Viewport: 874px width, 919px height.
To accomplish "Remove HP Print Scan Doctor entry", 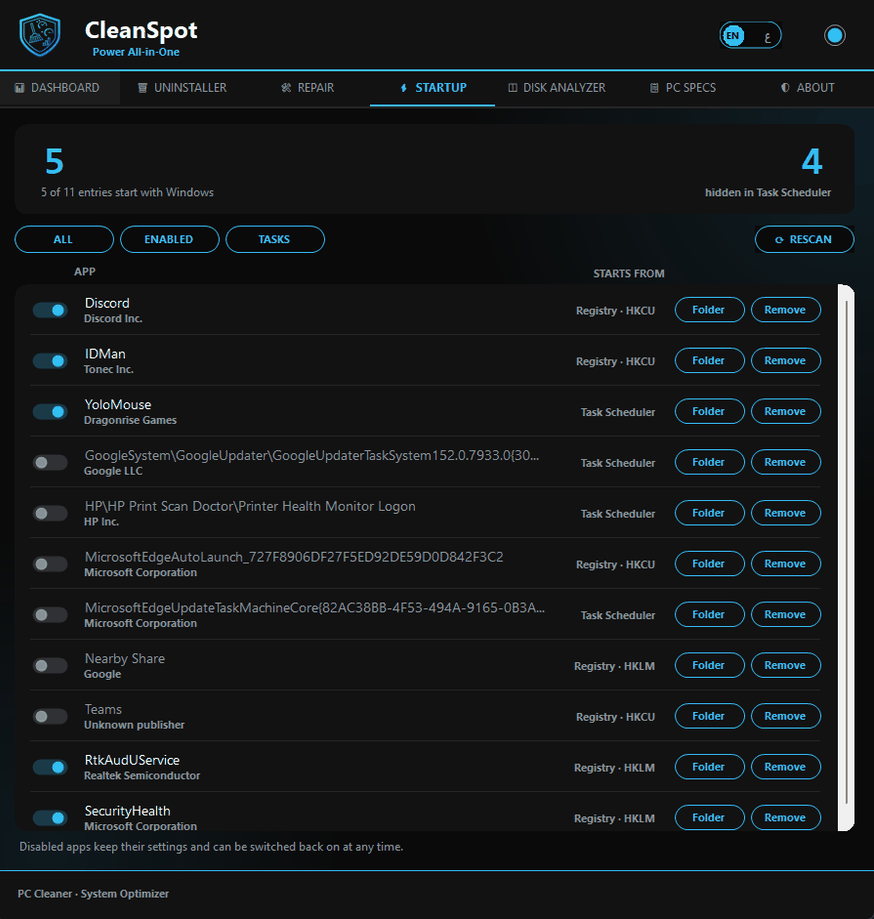I will 785,513.
